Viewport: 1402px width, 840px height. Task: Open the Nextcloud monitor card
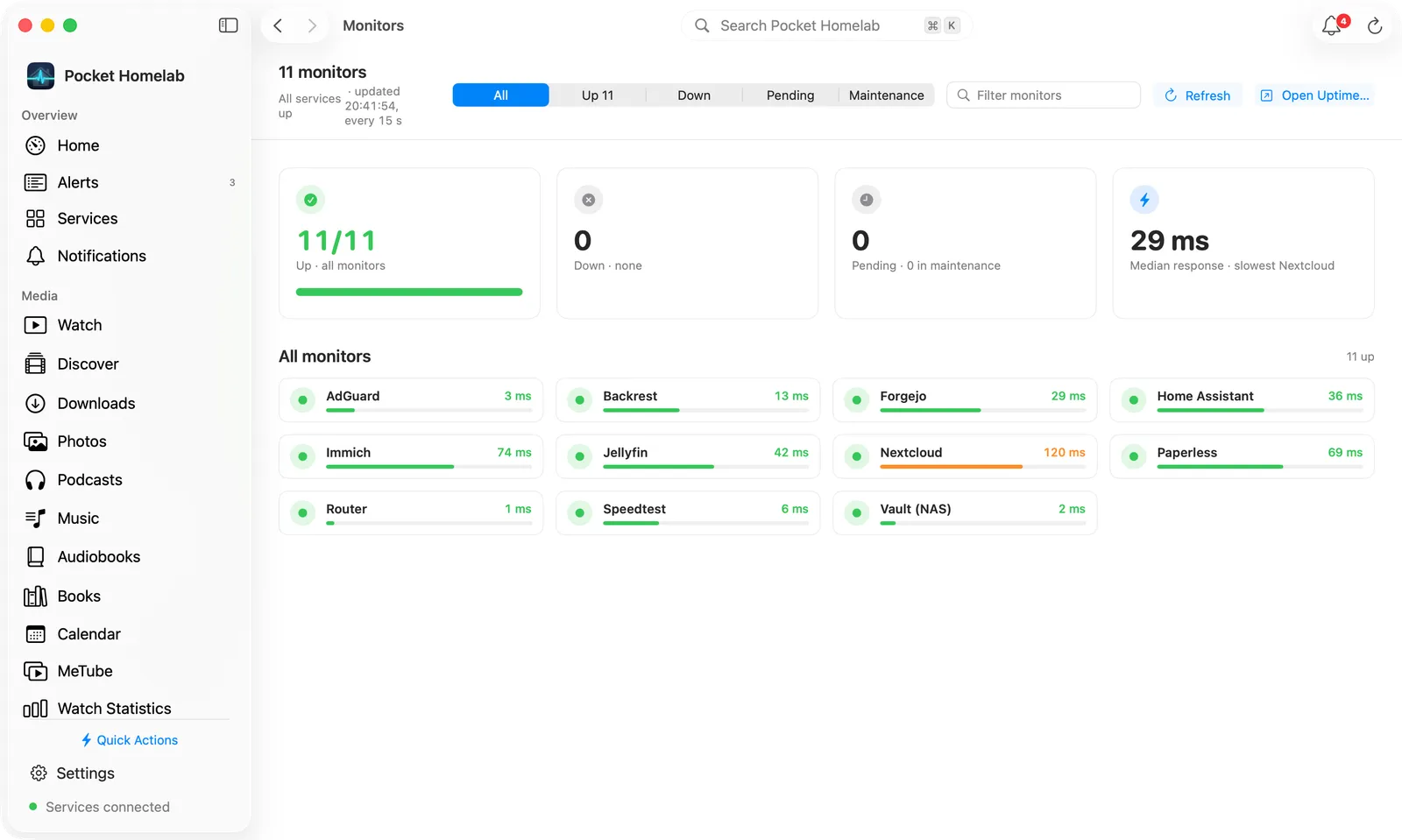965,456
